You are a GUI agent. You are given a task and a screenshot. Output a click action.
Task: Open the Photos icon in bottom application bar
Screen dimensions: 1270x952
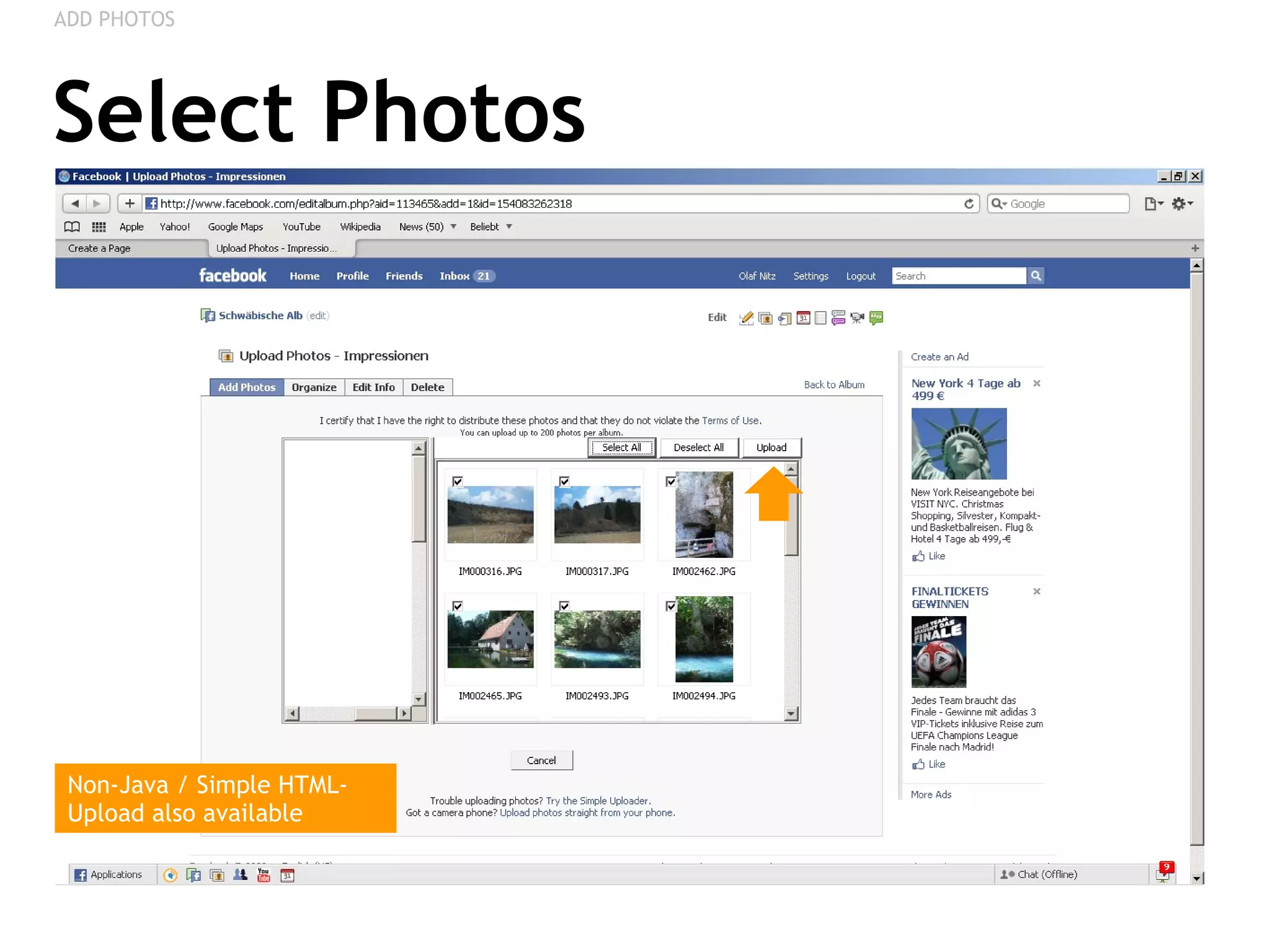tap(217, 875)
